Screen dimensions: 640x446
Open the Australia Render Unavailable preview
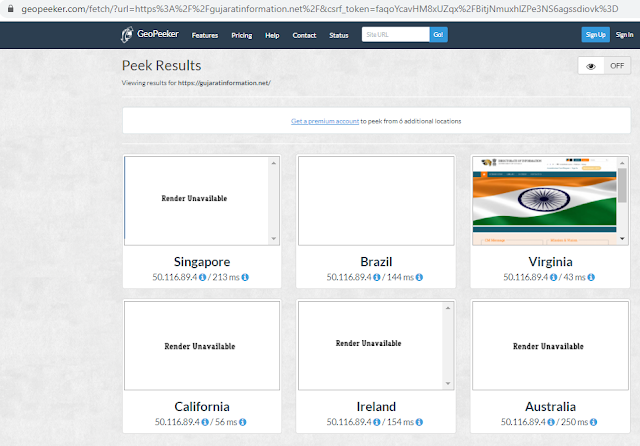click(550, 346)
